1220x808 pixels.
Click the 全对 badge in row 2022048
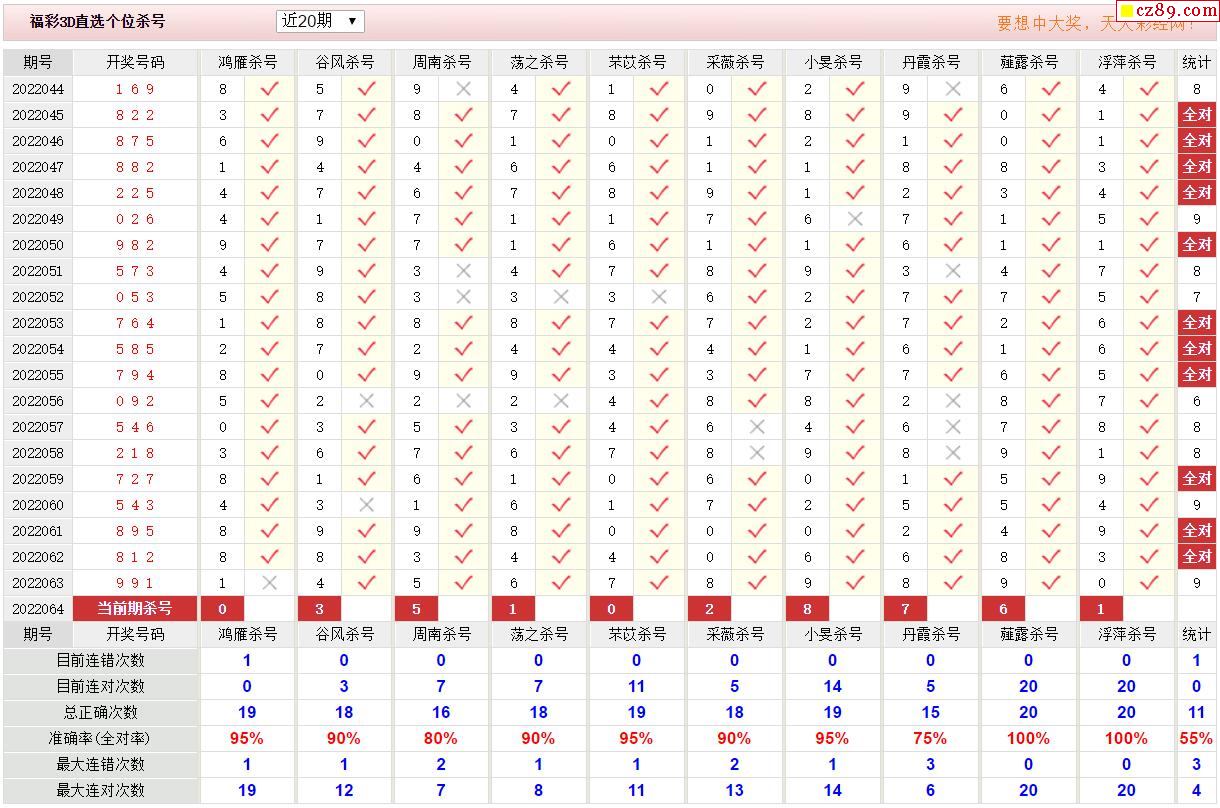click(x=1197, y=193)
